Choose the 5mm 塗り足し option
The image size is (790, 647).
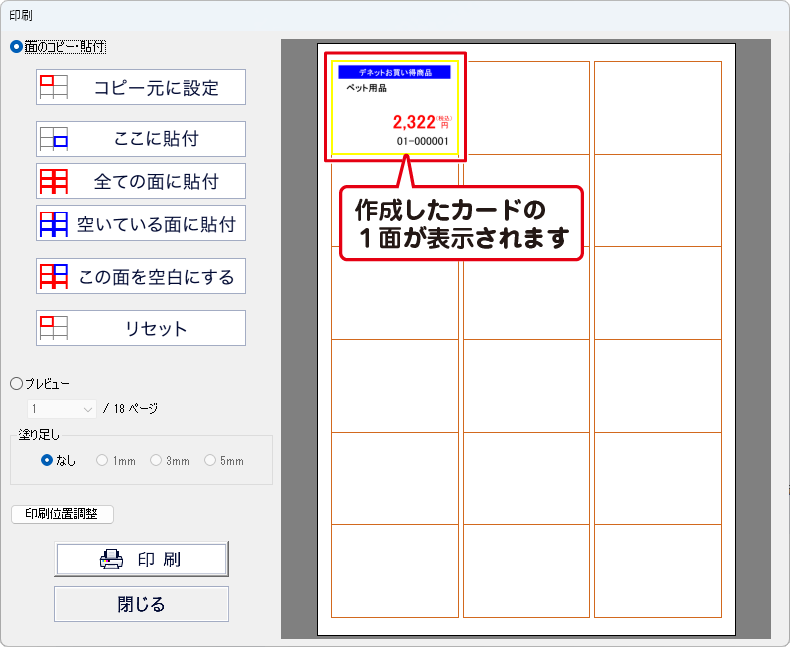(x=210, y=461)
